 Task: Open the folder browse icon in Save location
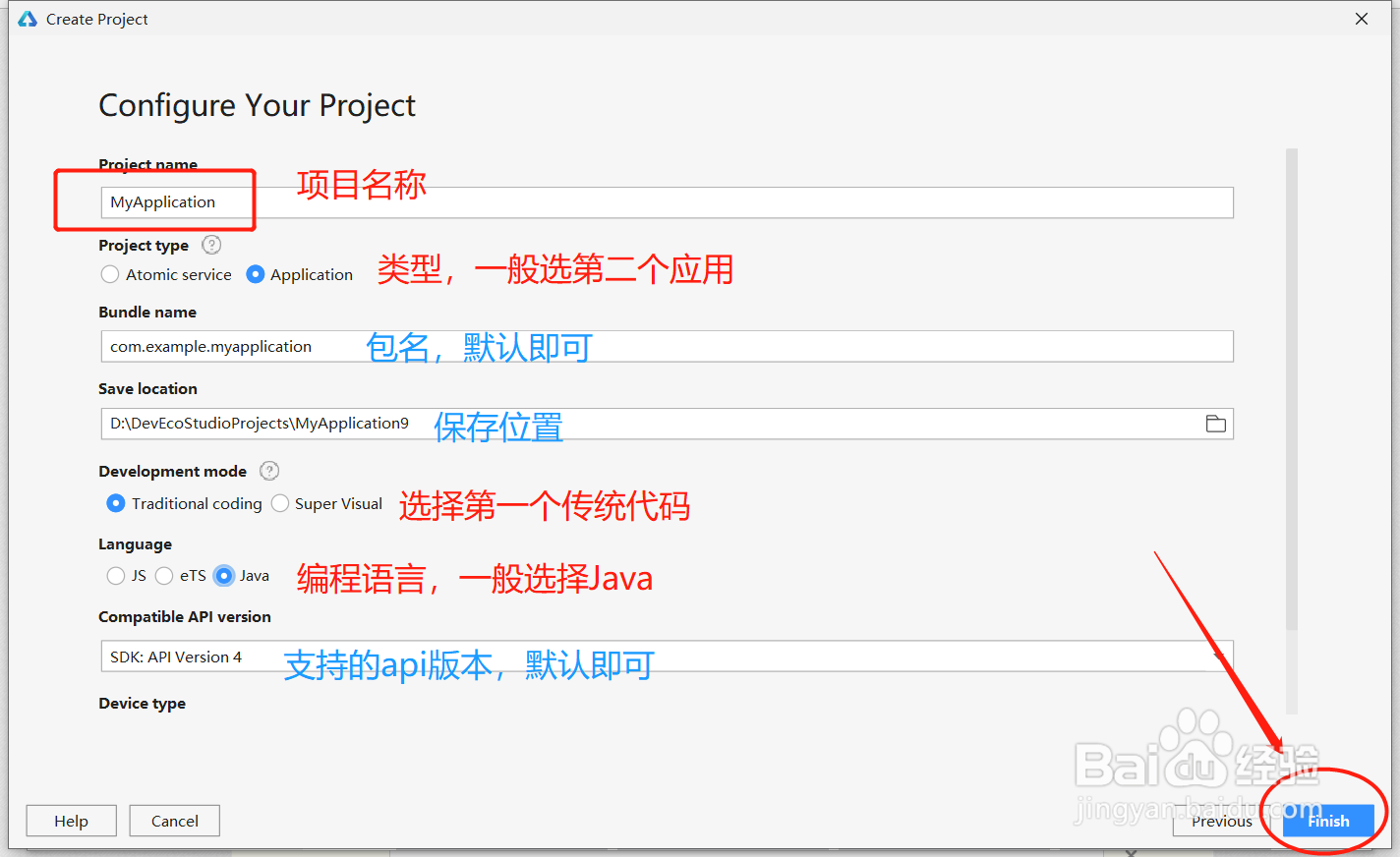1216,424
